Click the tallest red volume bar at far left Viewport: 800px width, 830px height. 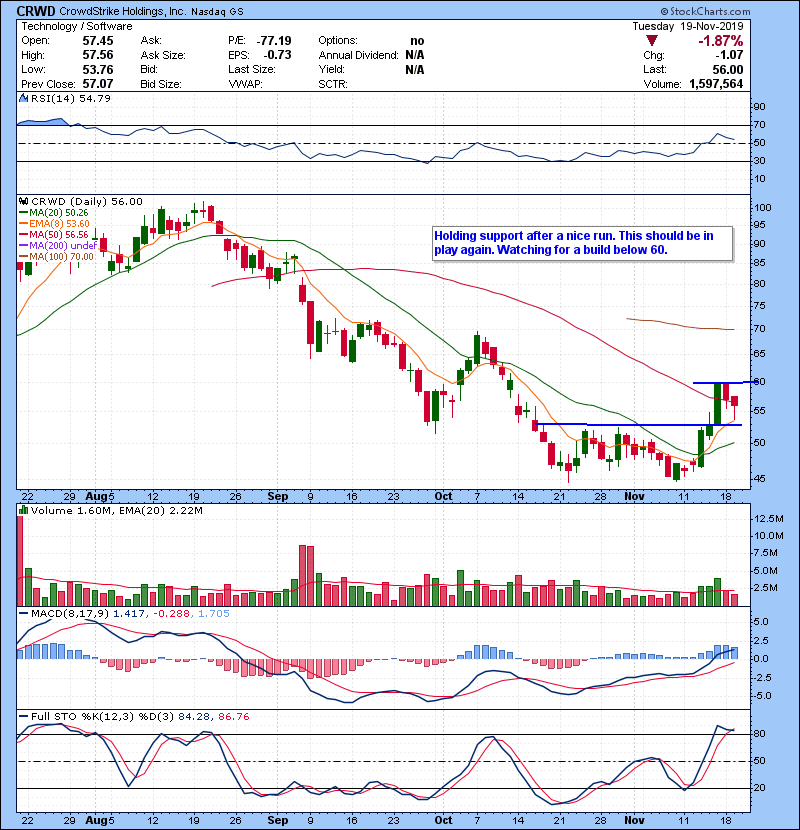point(20,561)
